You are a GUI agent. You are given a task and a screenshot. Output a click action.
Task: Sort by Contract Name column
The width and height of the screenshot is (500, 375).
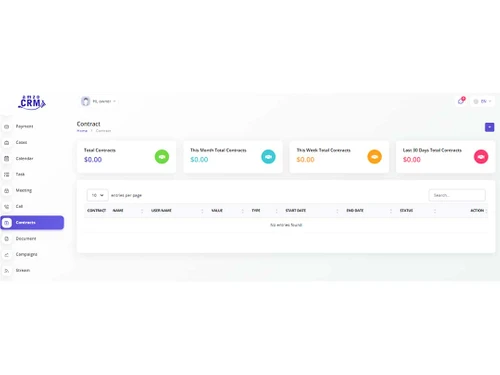[114, 211]
